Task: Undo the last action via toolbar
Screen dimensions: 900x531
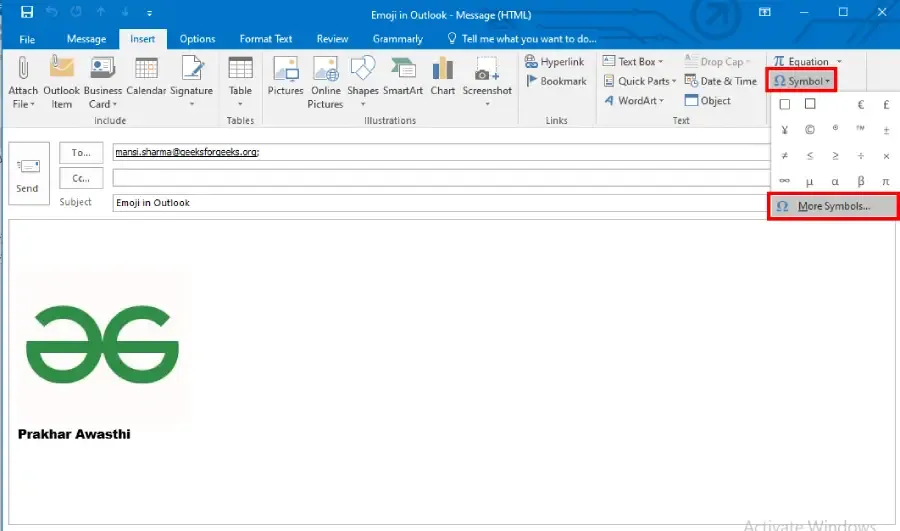Action: [x=52, y=12]
